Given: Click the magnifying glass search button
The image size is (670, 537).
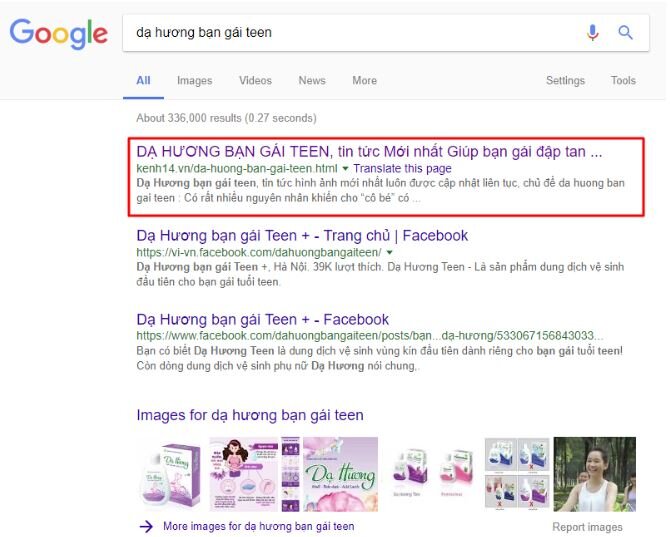Looking at the screenshot, I should click(625, 32).
